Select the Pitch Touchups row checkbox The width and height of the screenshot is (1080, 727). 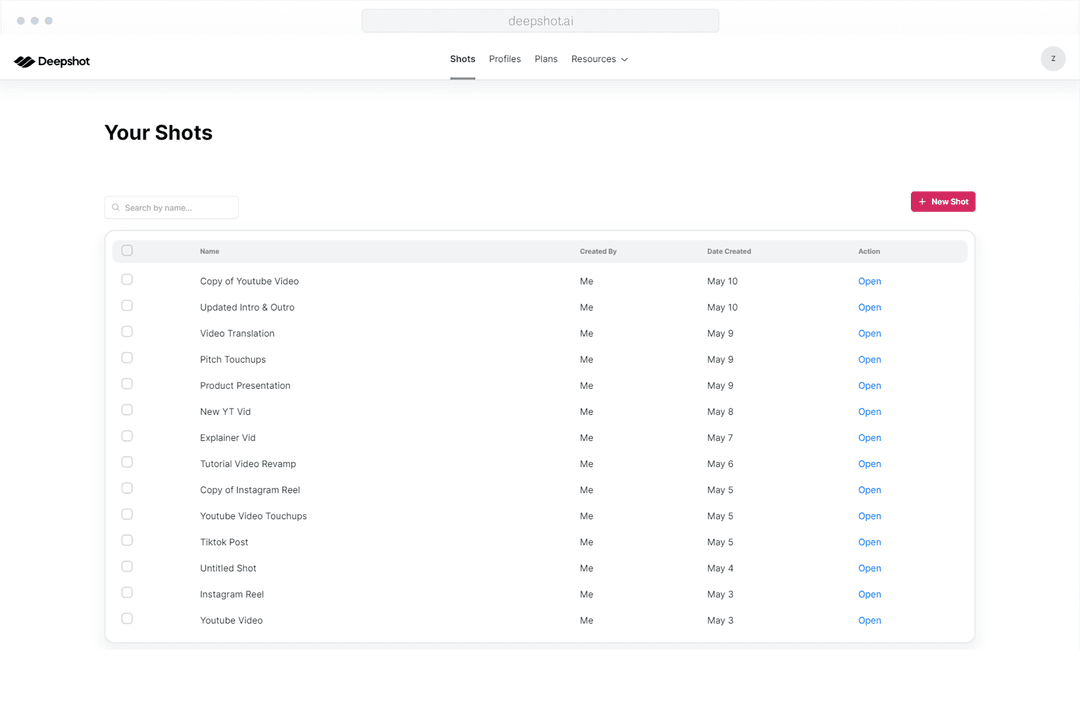(x=127, y=358)
